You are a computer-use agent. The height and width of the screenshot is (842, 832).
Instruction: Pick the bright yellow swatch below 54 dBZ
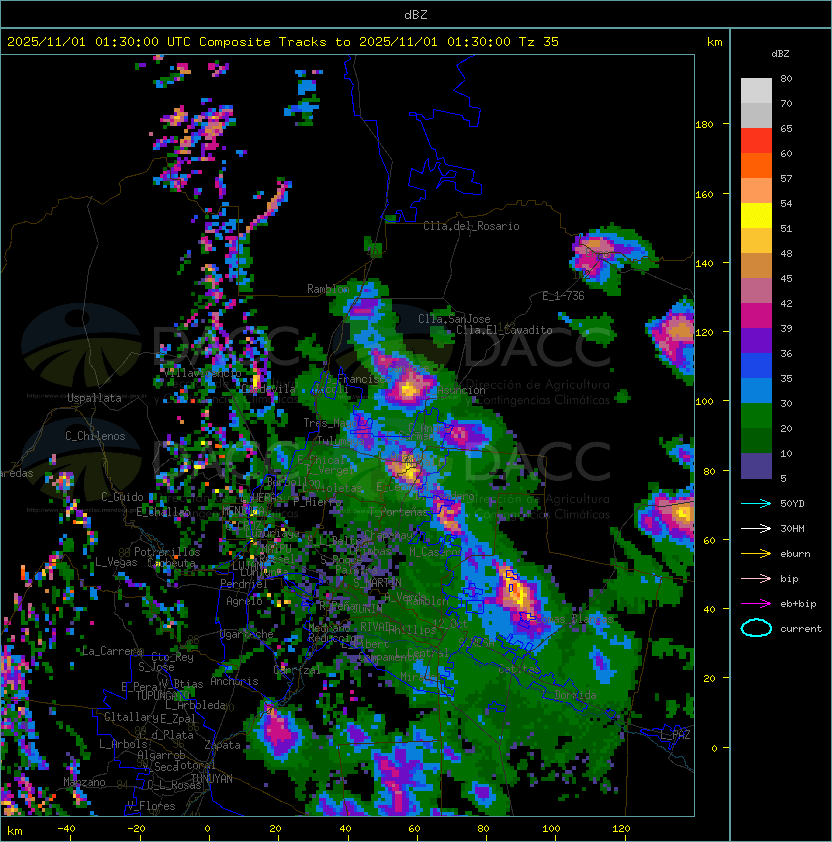click(x=756, y=216)
